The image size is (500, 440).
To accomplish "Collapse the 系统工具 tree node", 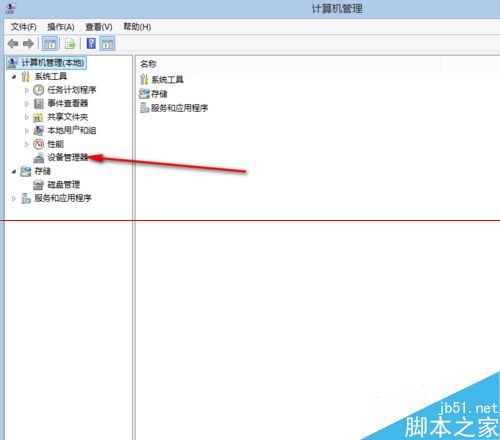I will coord(14,77).
